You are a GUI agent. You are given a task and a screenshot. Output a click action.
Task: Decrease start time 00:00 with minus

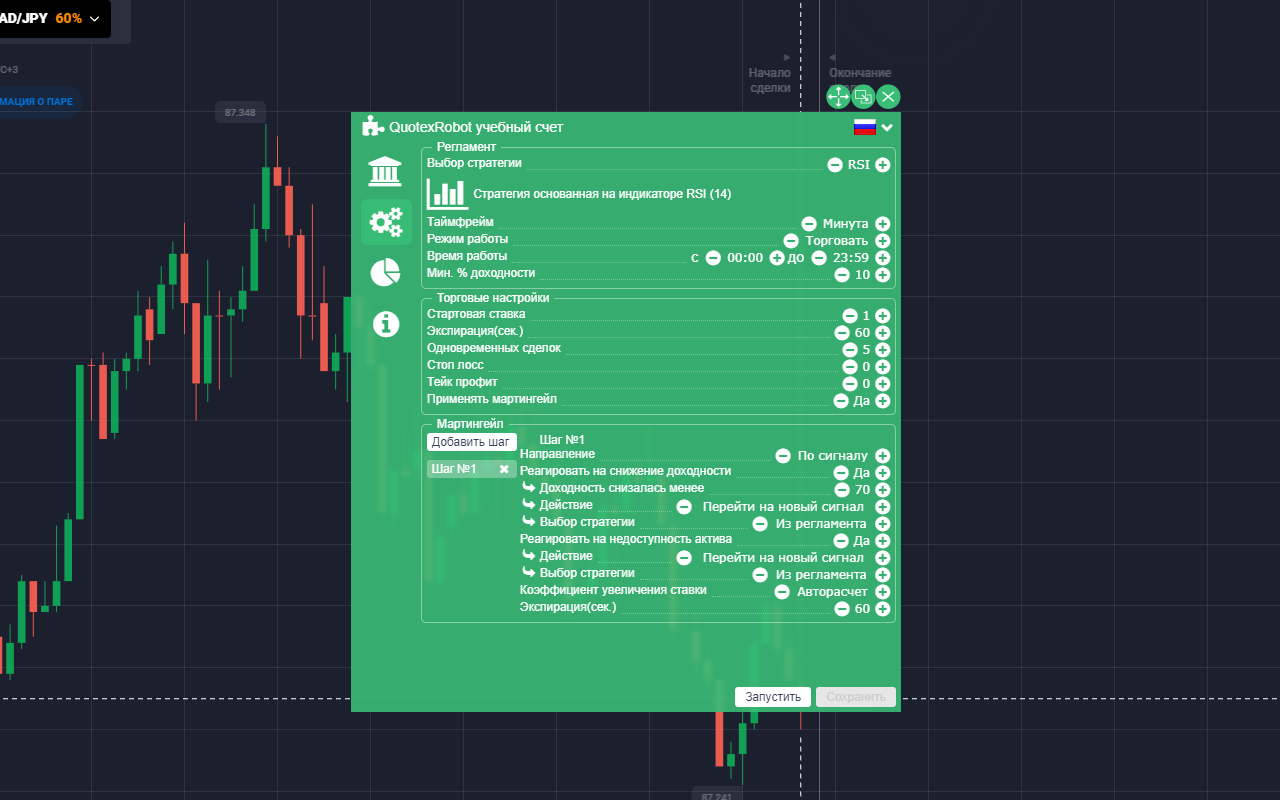713,258
